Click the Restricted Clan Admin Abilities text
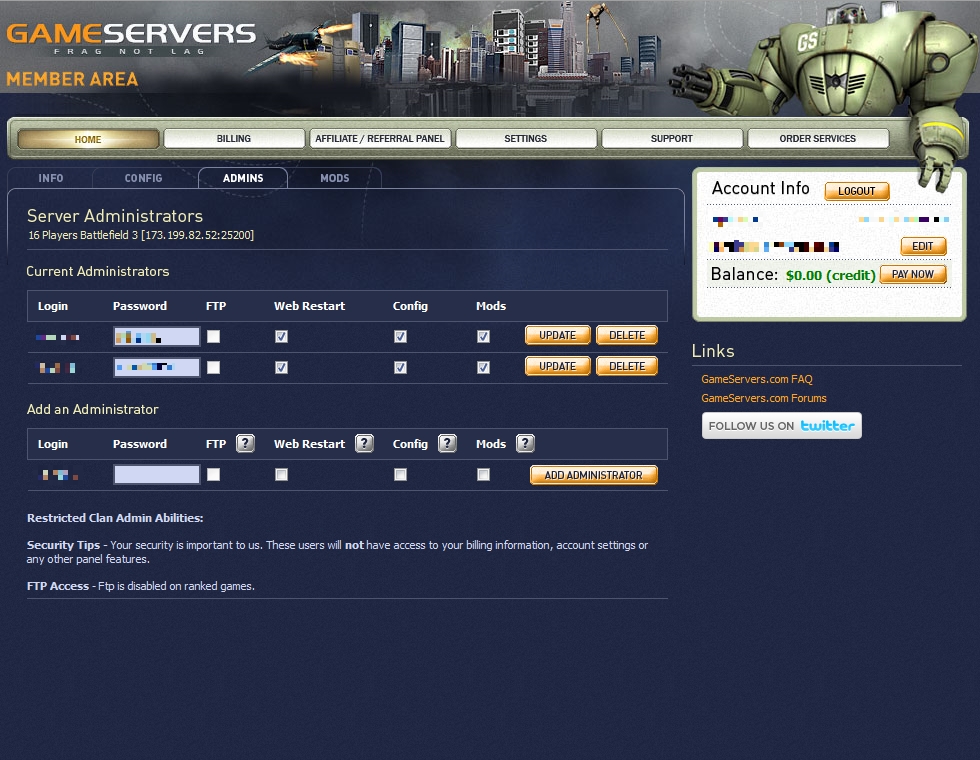The width and height of the screenshot is (980, 760). 115,518
